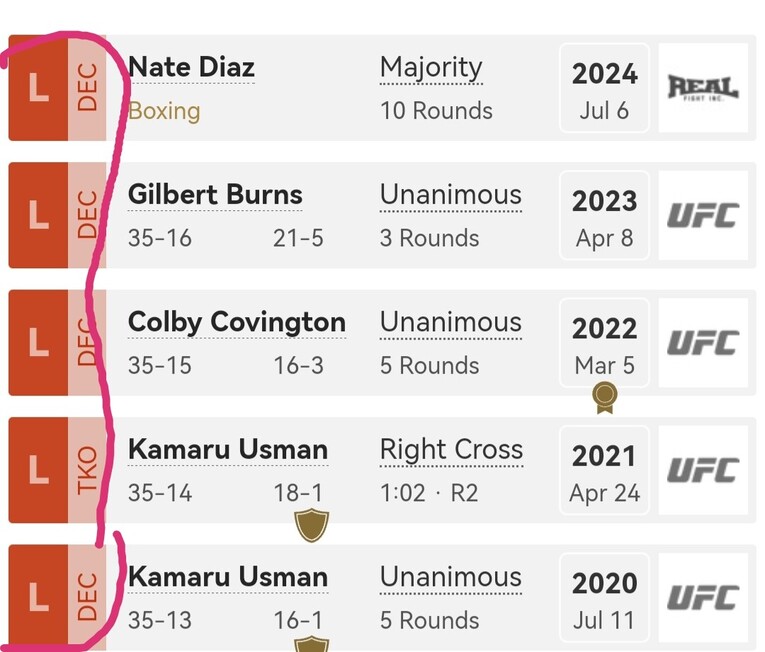This screenshot has height=652, width=765.
Task: Click the UFC logo for the Colby Covington fight
Action: coord(703,343)
